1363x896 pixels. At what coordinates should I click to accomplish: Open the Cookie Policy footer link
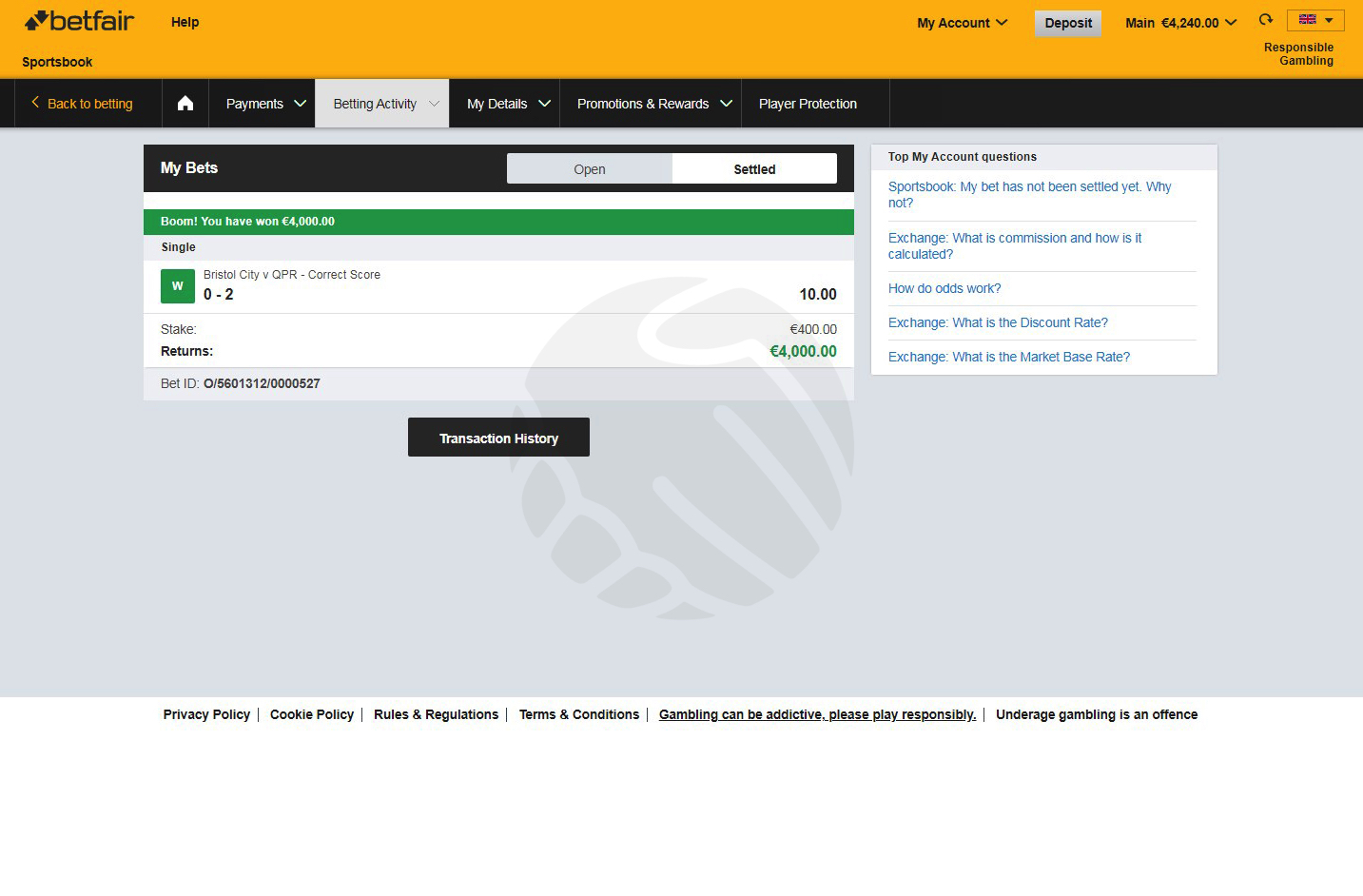pyautogui.click(x=312, y=714)
